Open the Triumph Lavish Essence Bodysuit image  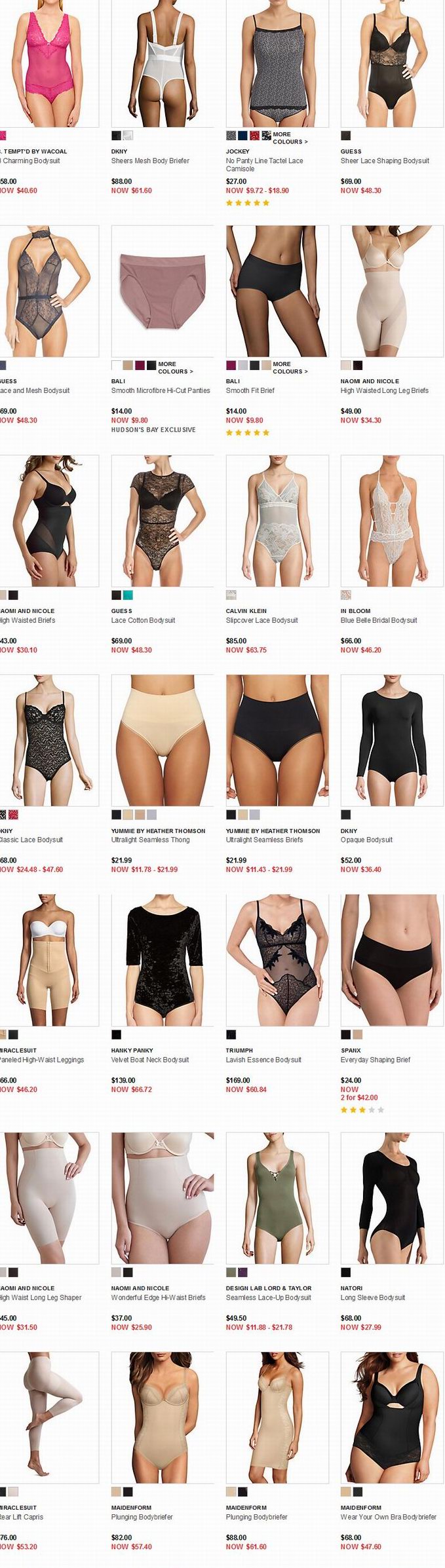277,960
